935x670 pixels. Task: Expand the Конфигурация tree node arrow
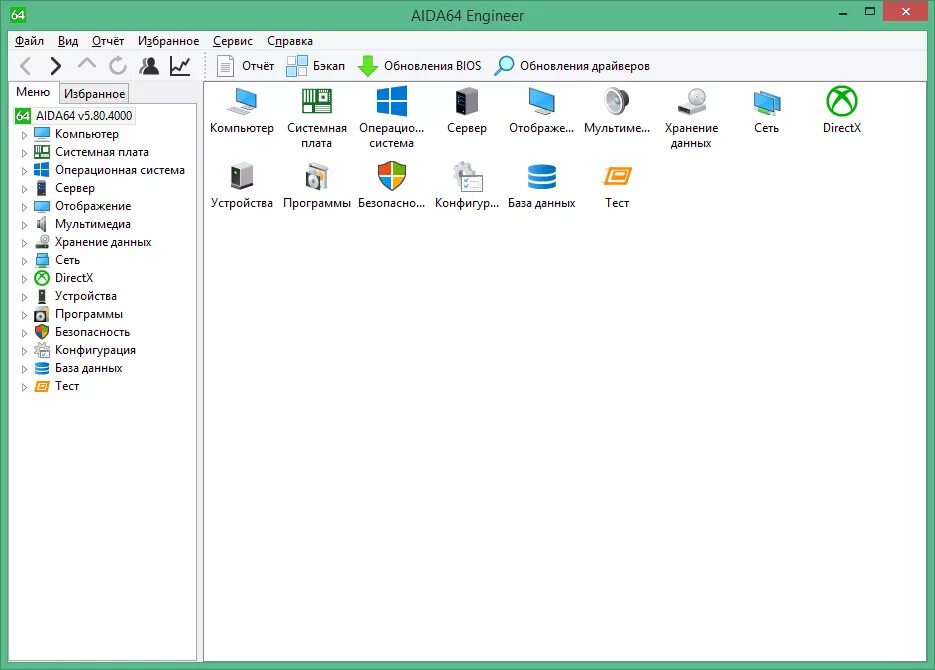24,351
